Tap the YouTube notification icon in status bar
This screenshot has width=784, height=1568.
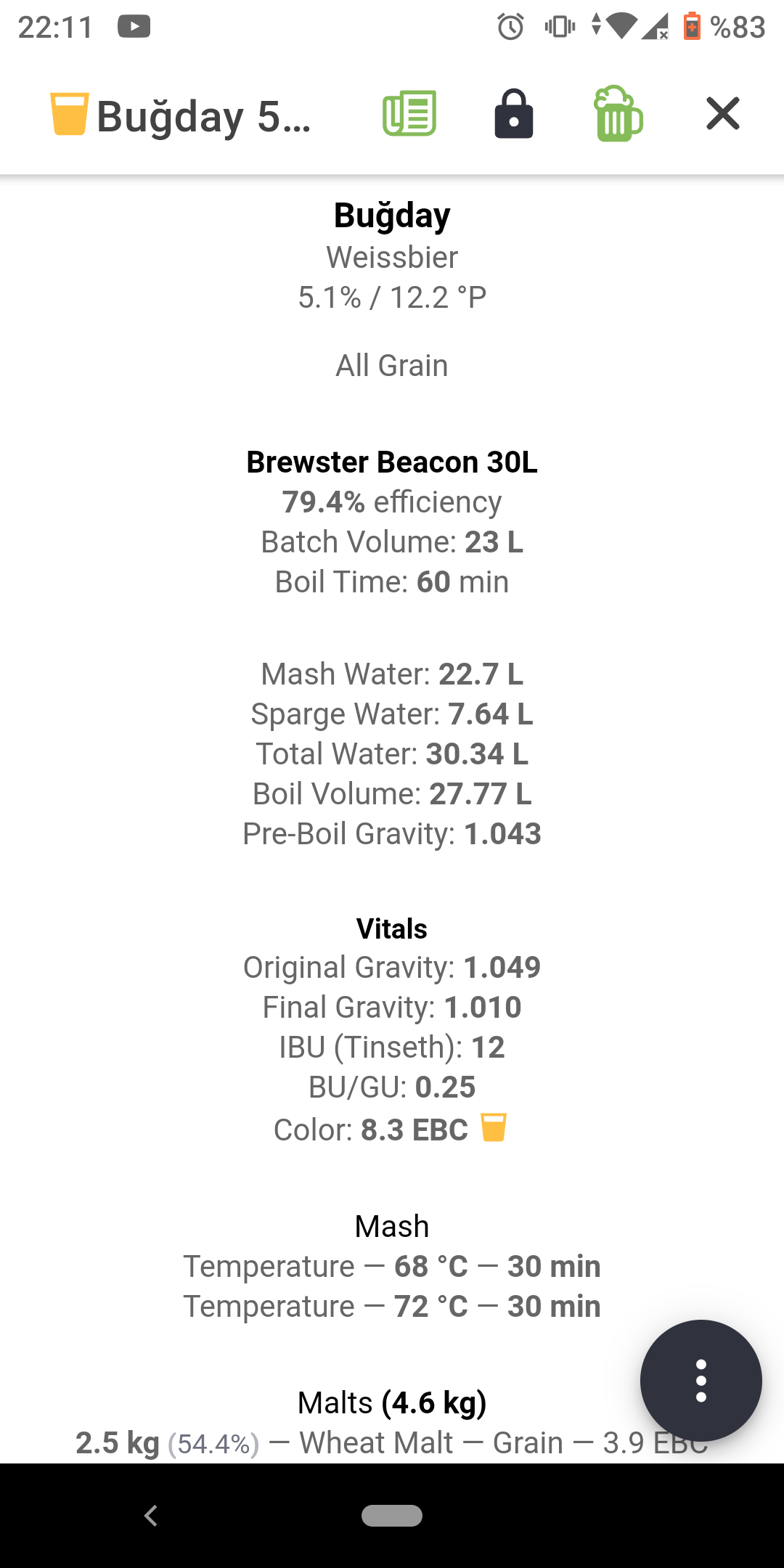pyautogui.click(x=134, y=27)
